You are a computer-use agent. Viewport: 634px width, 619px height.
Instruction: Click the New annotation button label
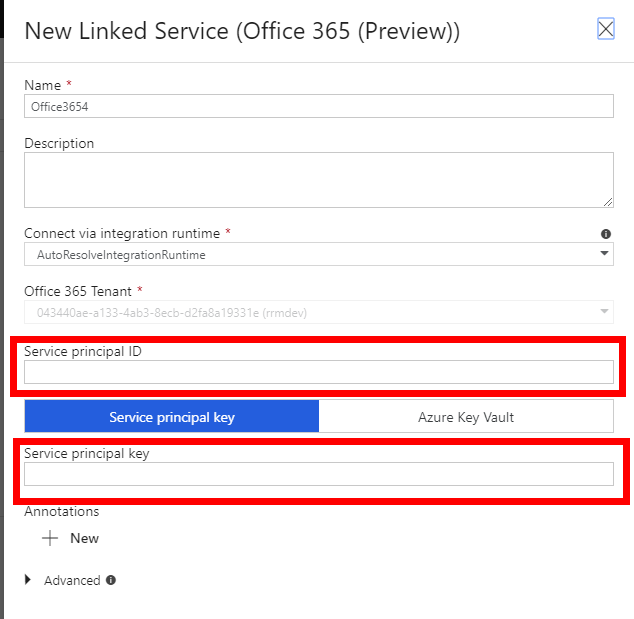[x=84, y=538]
